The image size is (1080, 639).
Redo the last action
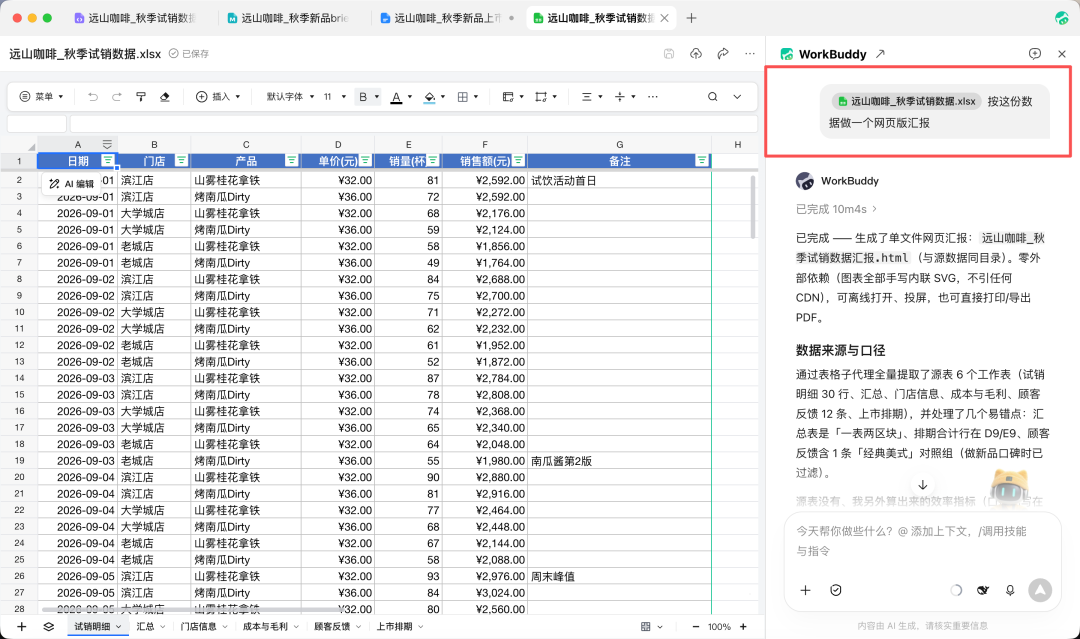tap(116, 97)
